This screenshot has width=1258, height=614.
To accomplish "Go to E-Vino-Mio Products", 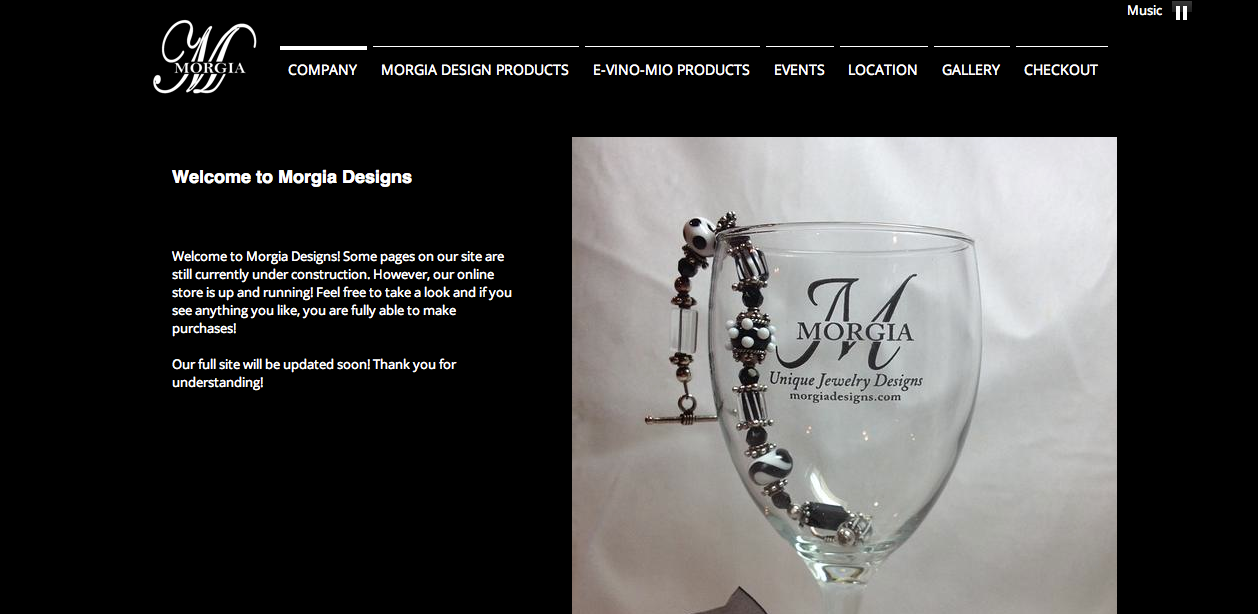I will point(671,69).
